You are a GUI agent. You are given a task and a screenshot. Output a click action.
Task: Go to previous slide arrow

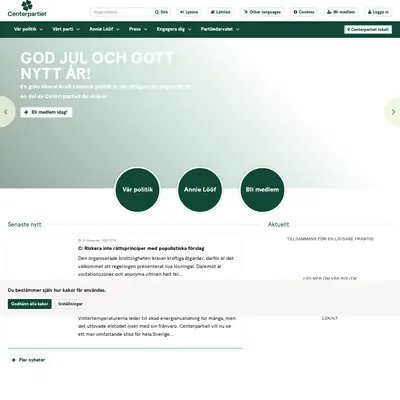tap(6, 112)
